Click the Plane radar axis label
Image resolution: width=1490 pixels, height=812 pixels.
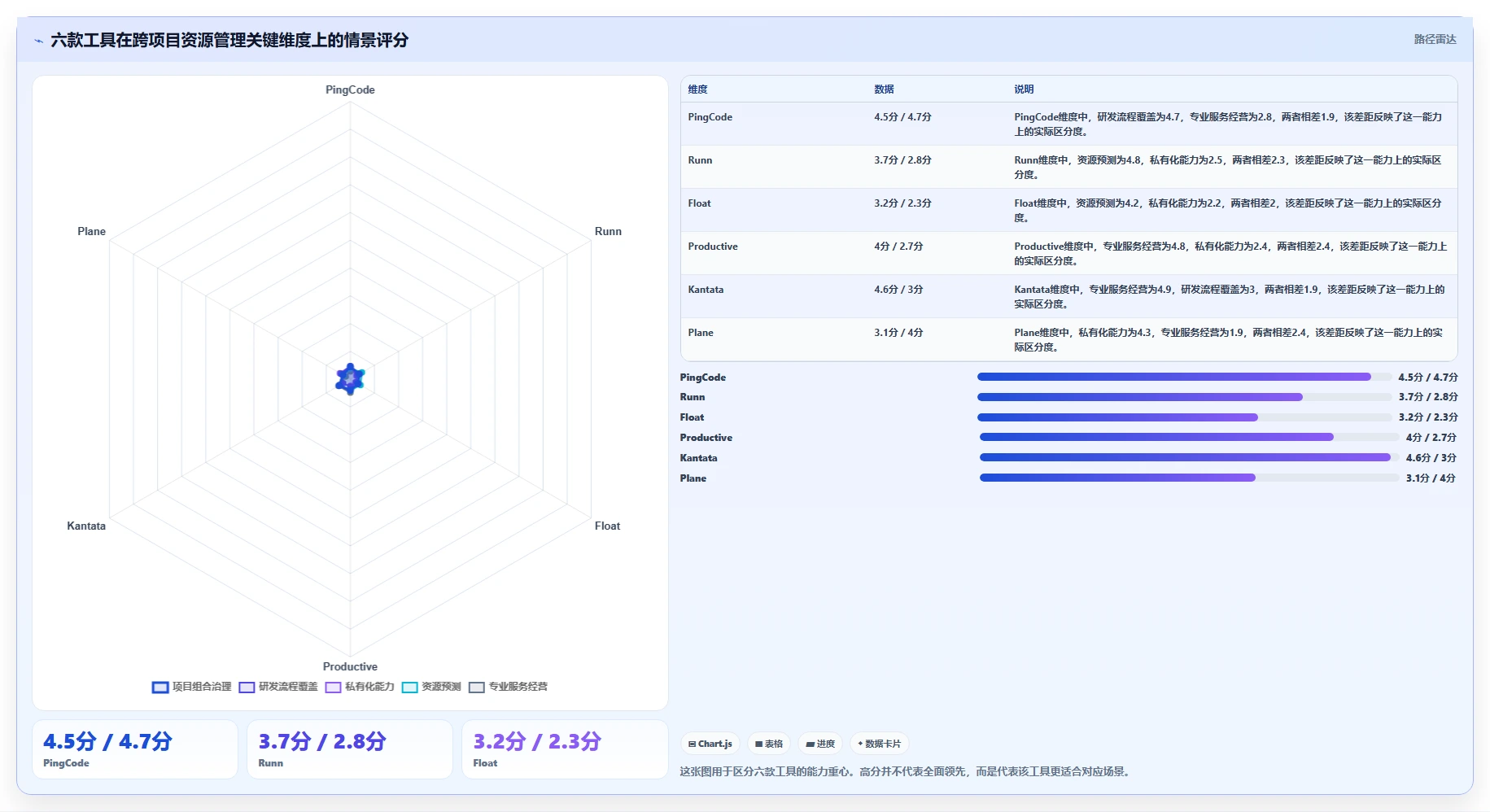point(91,231)
